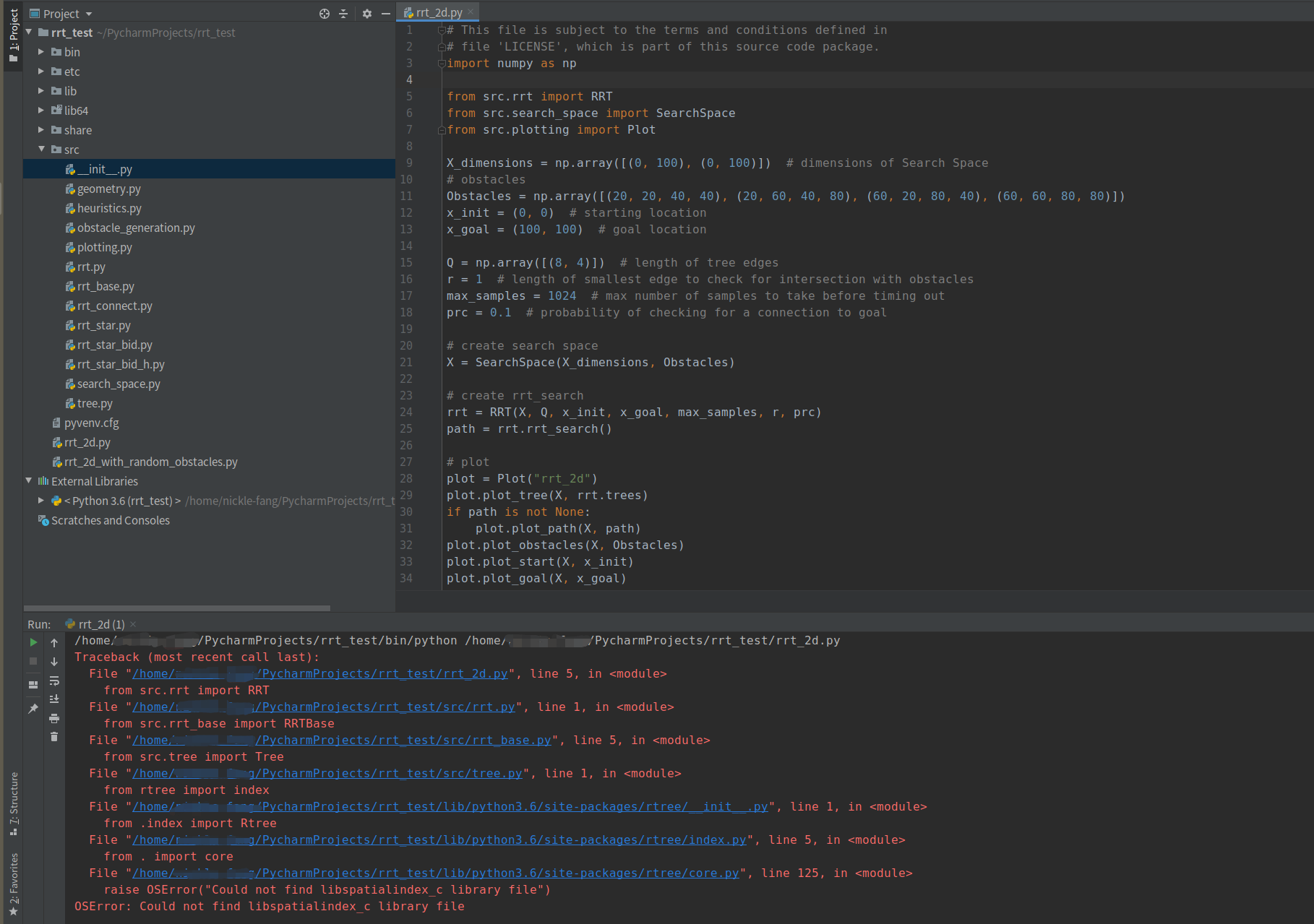The image size is (1314, 924).
Task: Rerun rrt_2d with green play icon
Action: coord(33,642)
